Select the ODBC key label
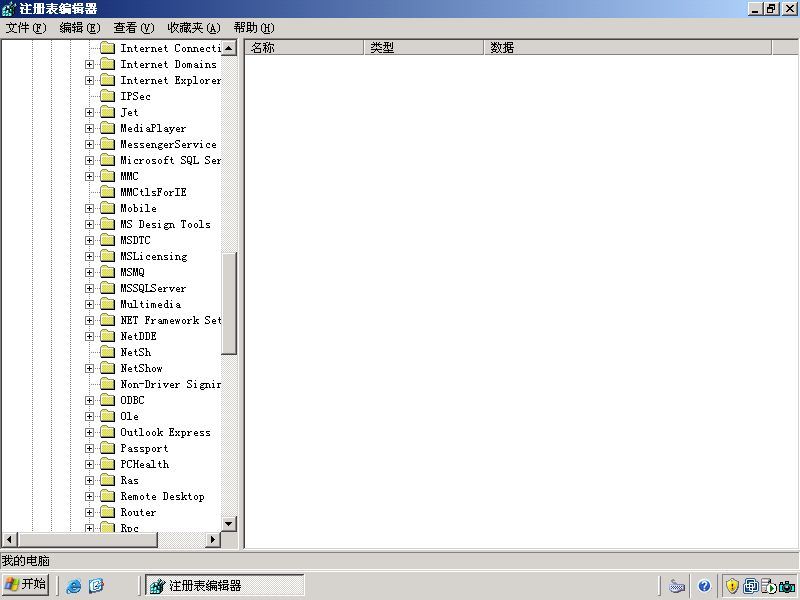 point(132,400)
